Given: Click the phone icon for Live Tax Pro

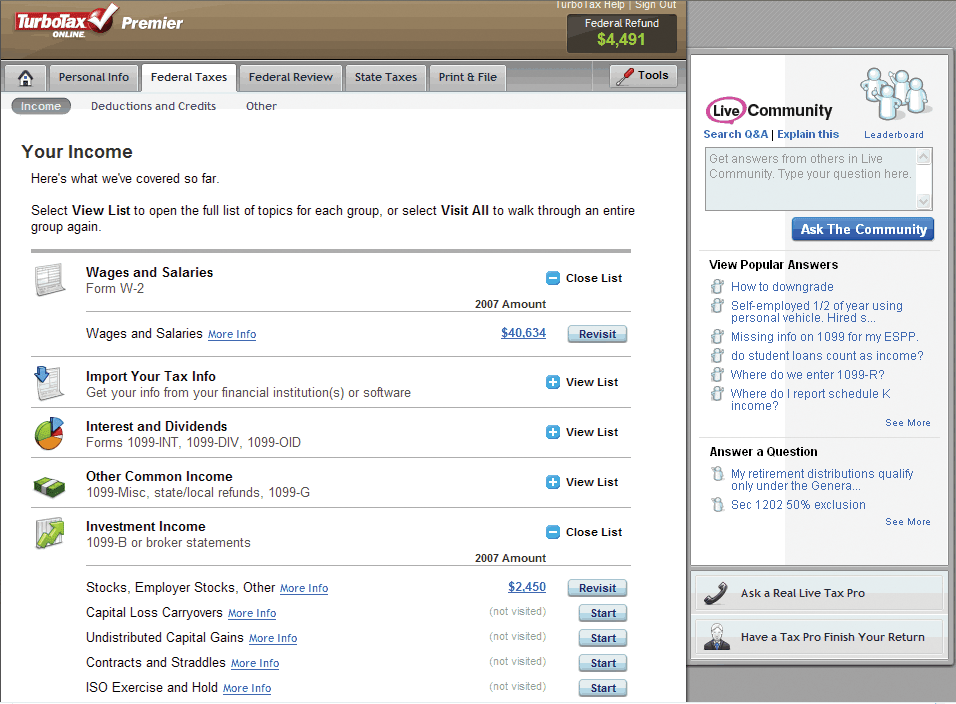Looking at the screenshot, I should 716,593.
